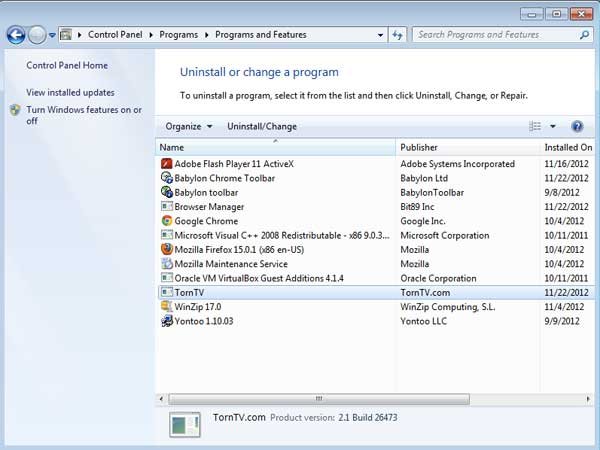The width and height of the screenshot is (600, 450).
Task: Click the Forward navigation button
Action: pos(37,35)
